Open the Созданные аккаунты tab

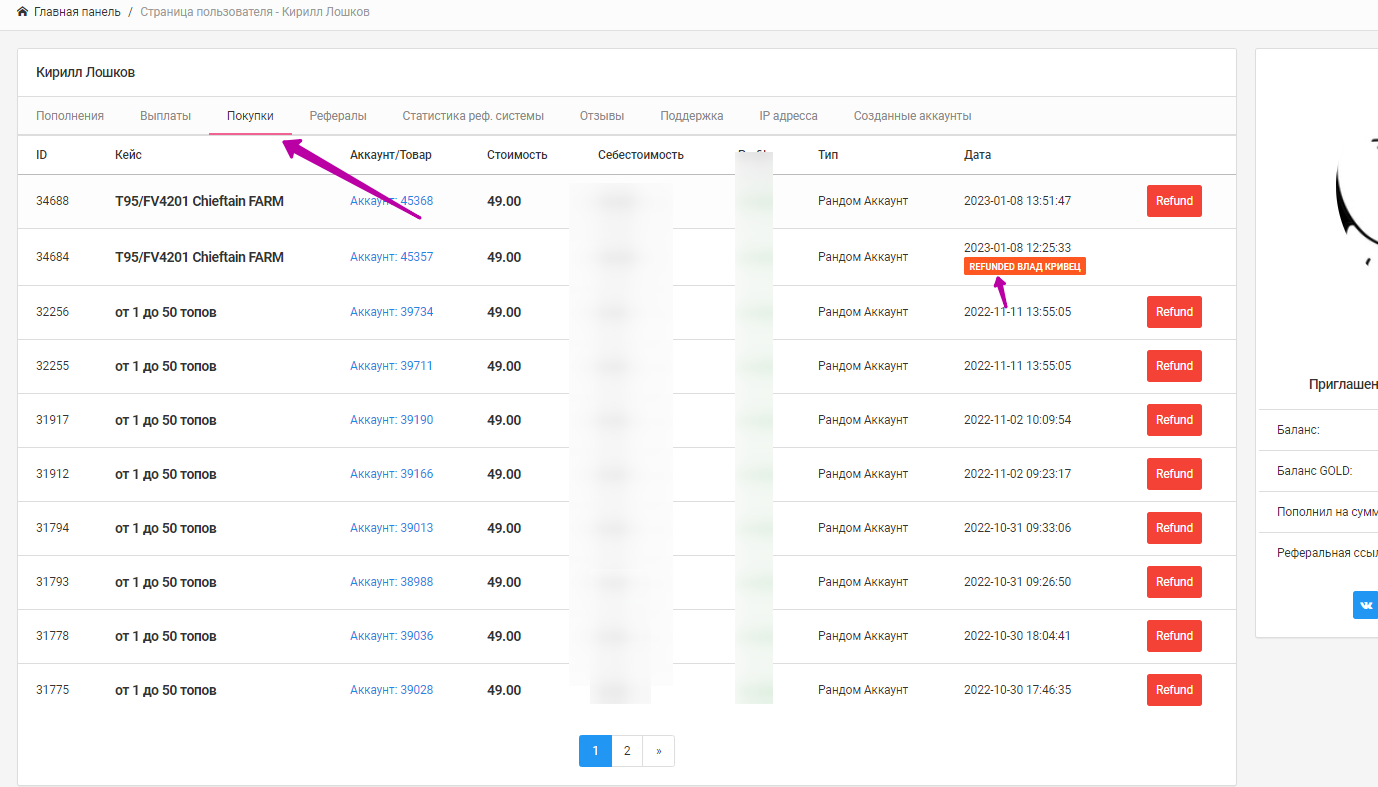(x=912, y=116)
